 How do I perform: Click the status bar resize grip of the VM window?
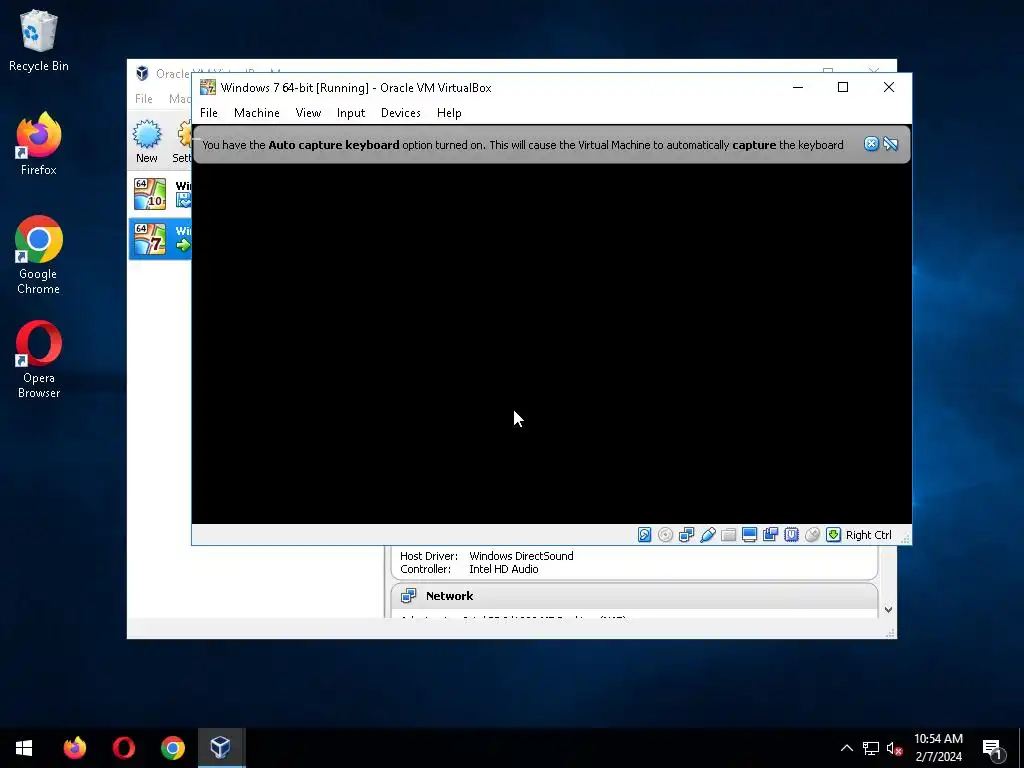tap(905, 539)
